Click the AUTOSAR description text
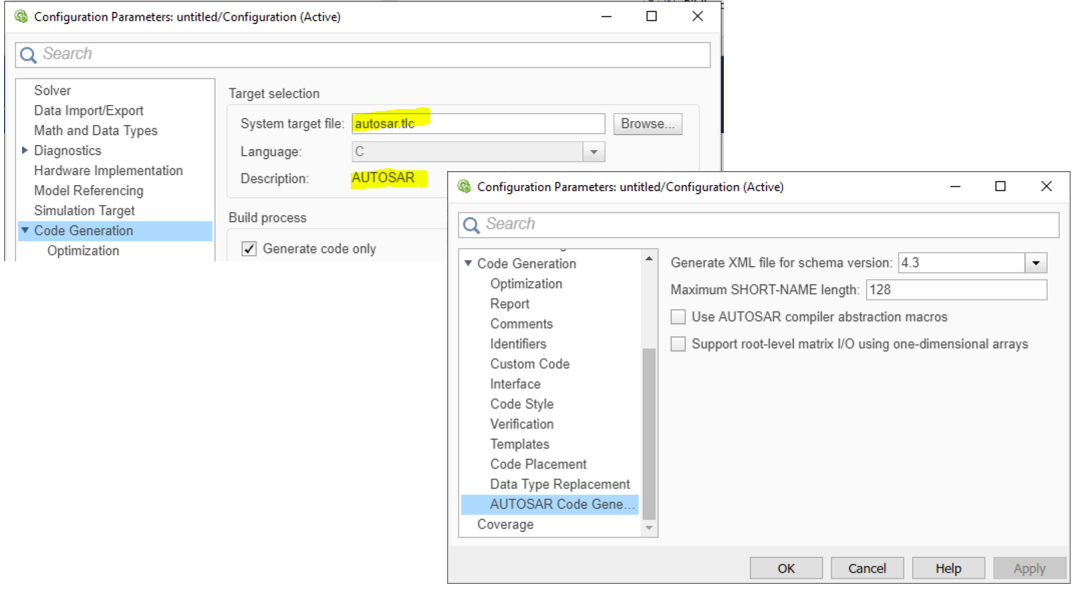The image size is (1080, 590). (383, 178)
